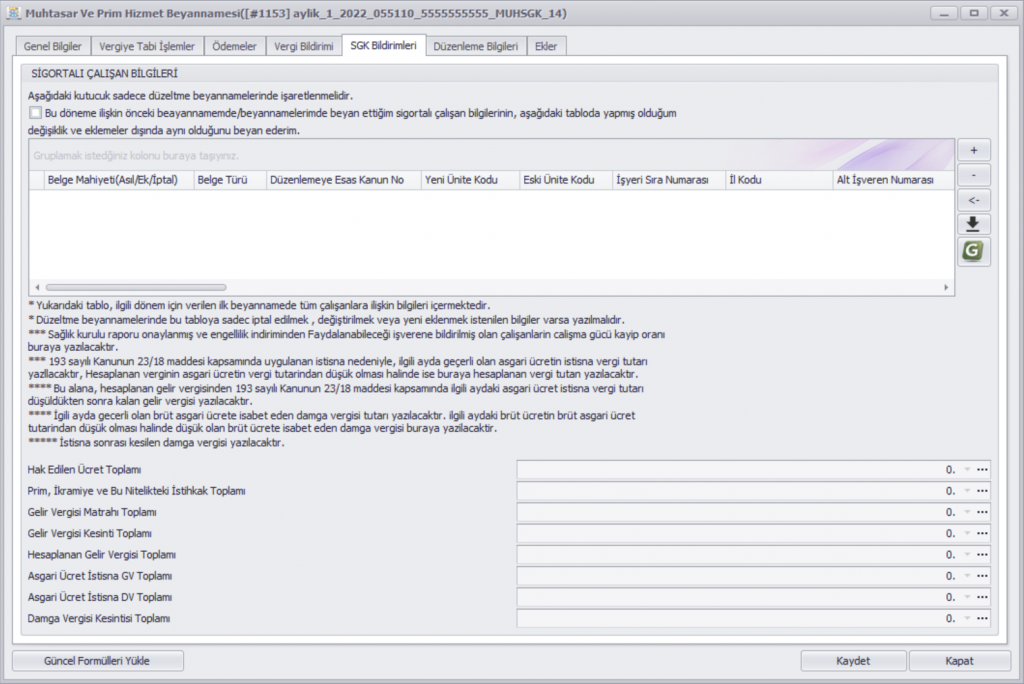Expand dropdown for Asgari Ücret İstisna GV Toplamı
The image size is (1024, 684).
pyautogui.click(x=967, y=576)
